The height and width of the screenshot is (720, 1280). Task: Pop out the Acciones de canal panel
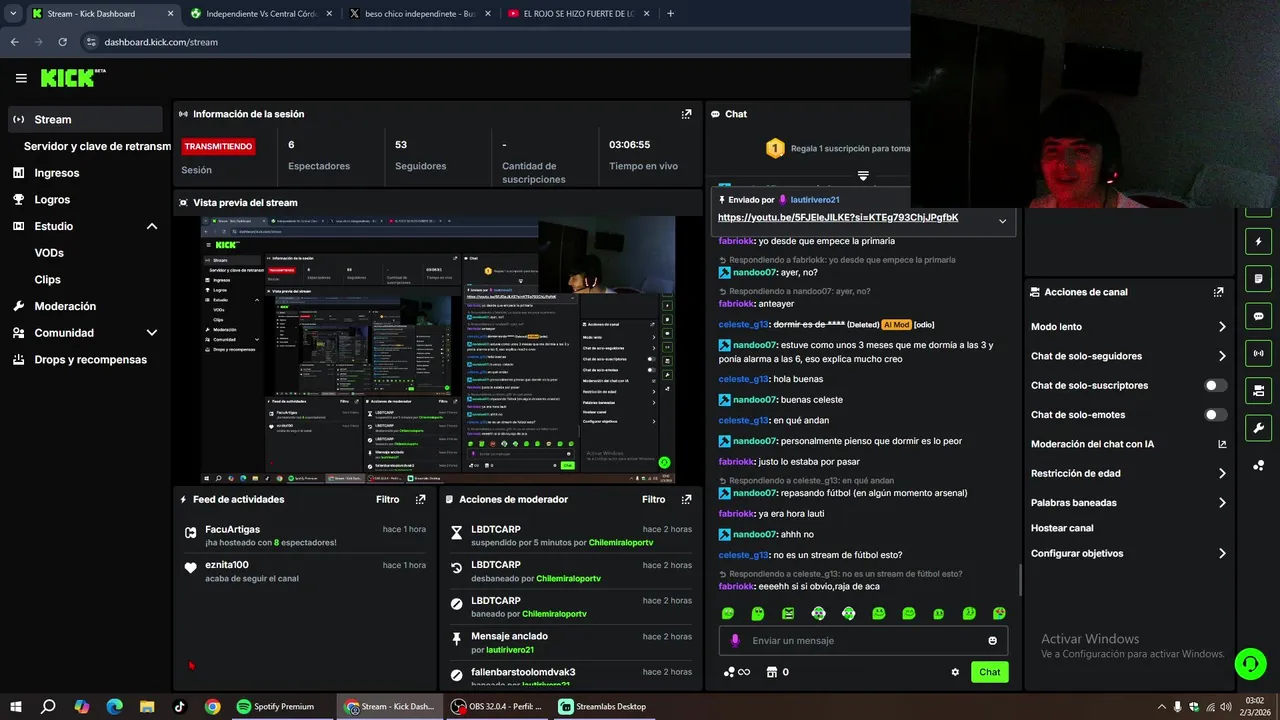pyautogui.click(x=1218, y=292)
